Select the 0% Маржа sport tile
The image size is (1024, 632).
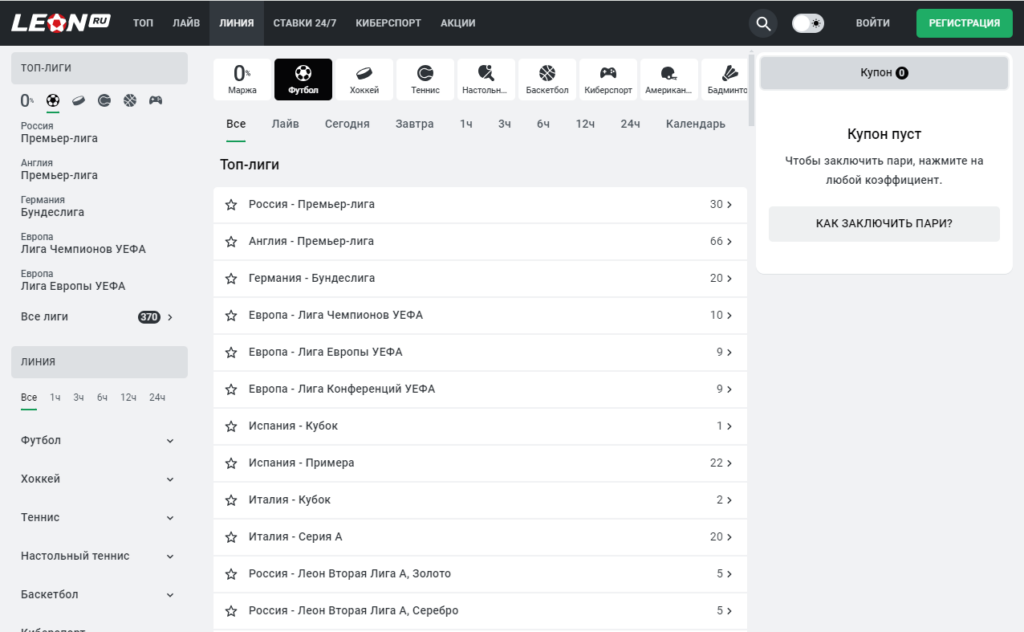coord(242,80)
